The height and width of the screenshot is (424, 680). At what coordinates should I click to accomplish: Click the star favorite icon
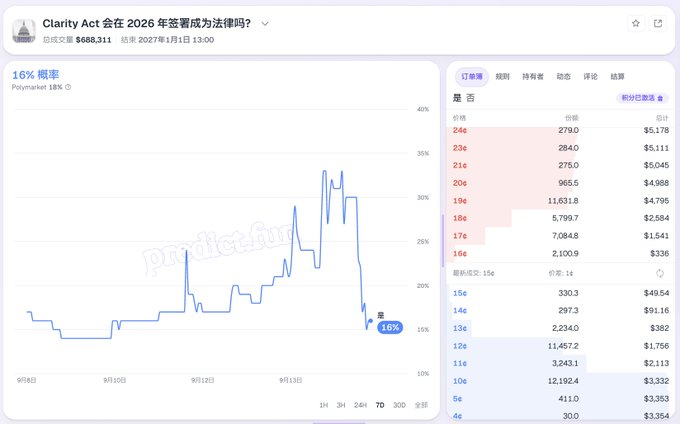pos(635,23)
